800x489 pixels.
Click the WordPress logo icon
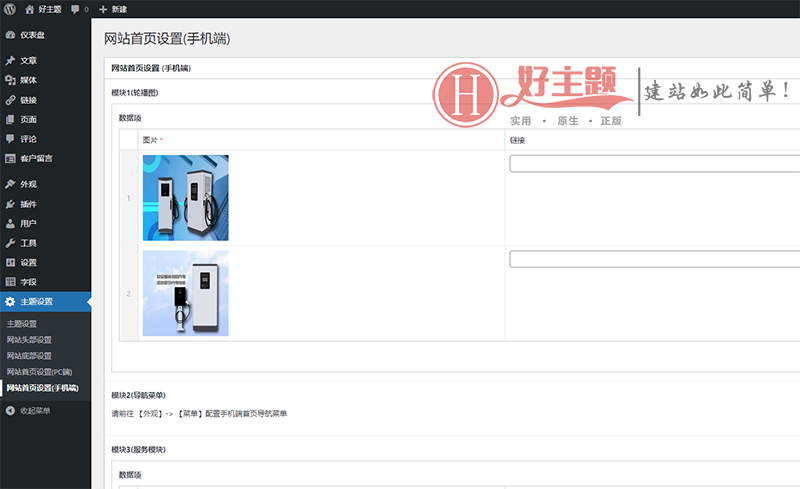point(10,9)
